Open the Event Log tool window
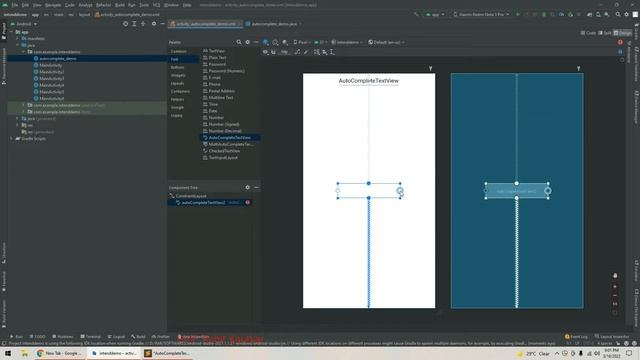 pyautogui.click(x=576, y=337)
